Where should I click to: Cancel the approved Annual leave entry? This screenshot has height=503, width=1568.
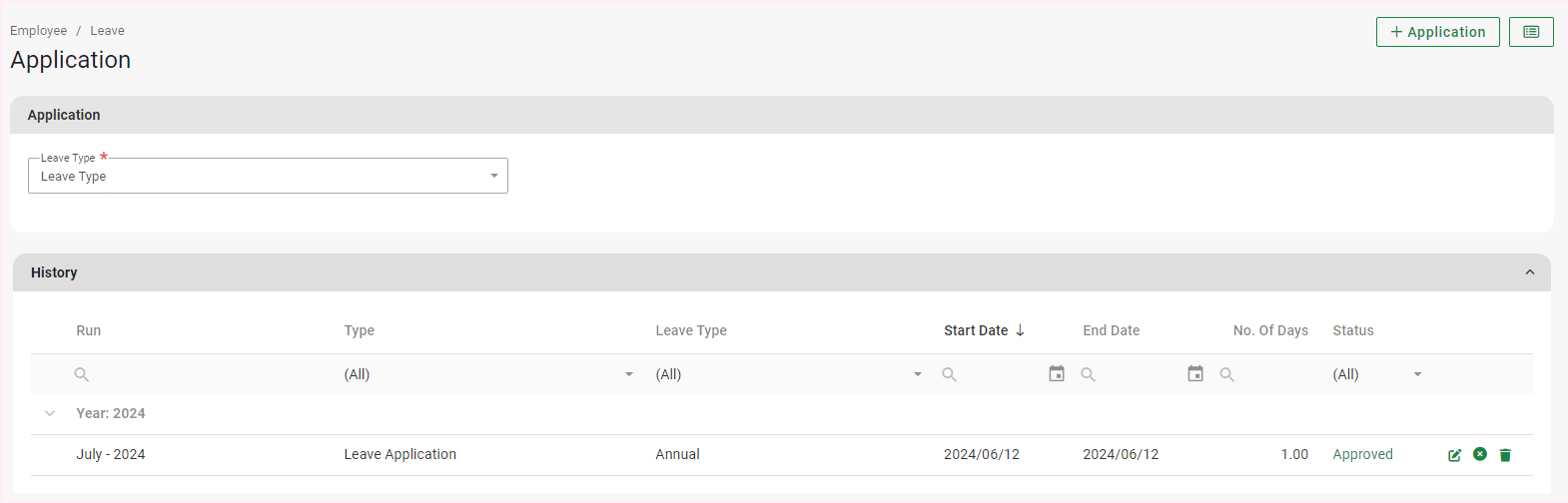tap(1480, 454)
